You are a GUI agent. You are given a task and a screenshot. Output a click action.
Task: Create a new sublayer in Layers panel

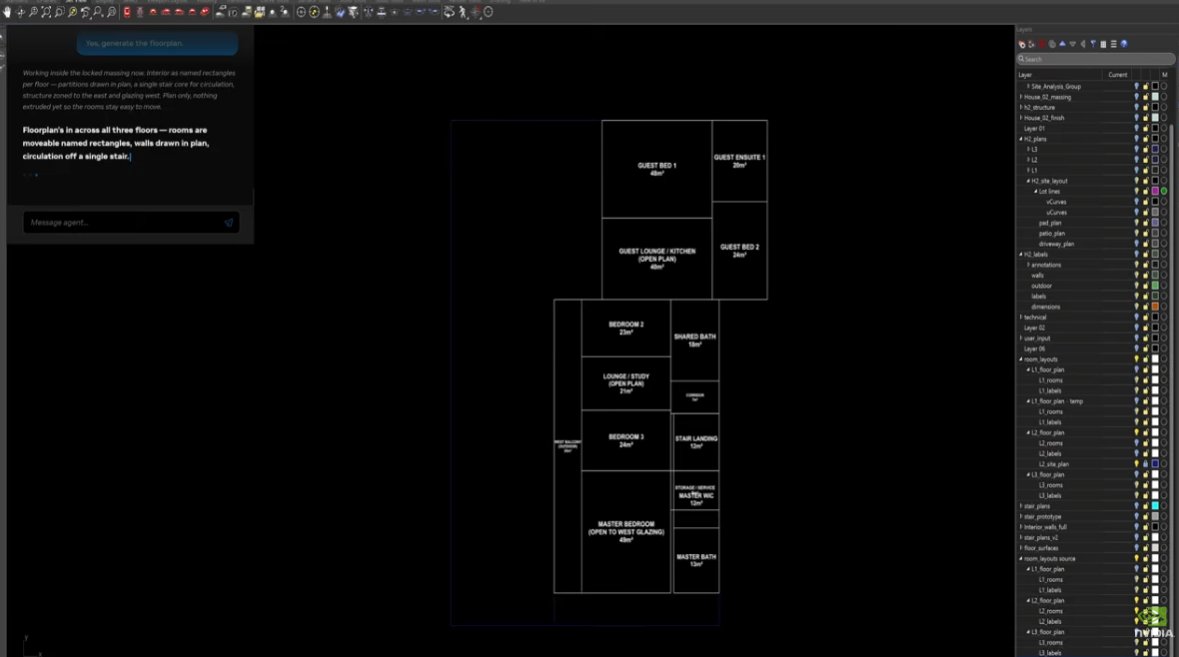click(x=1031, y=44)
